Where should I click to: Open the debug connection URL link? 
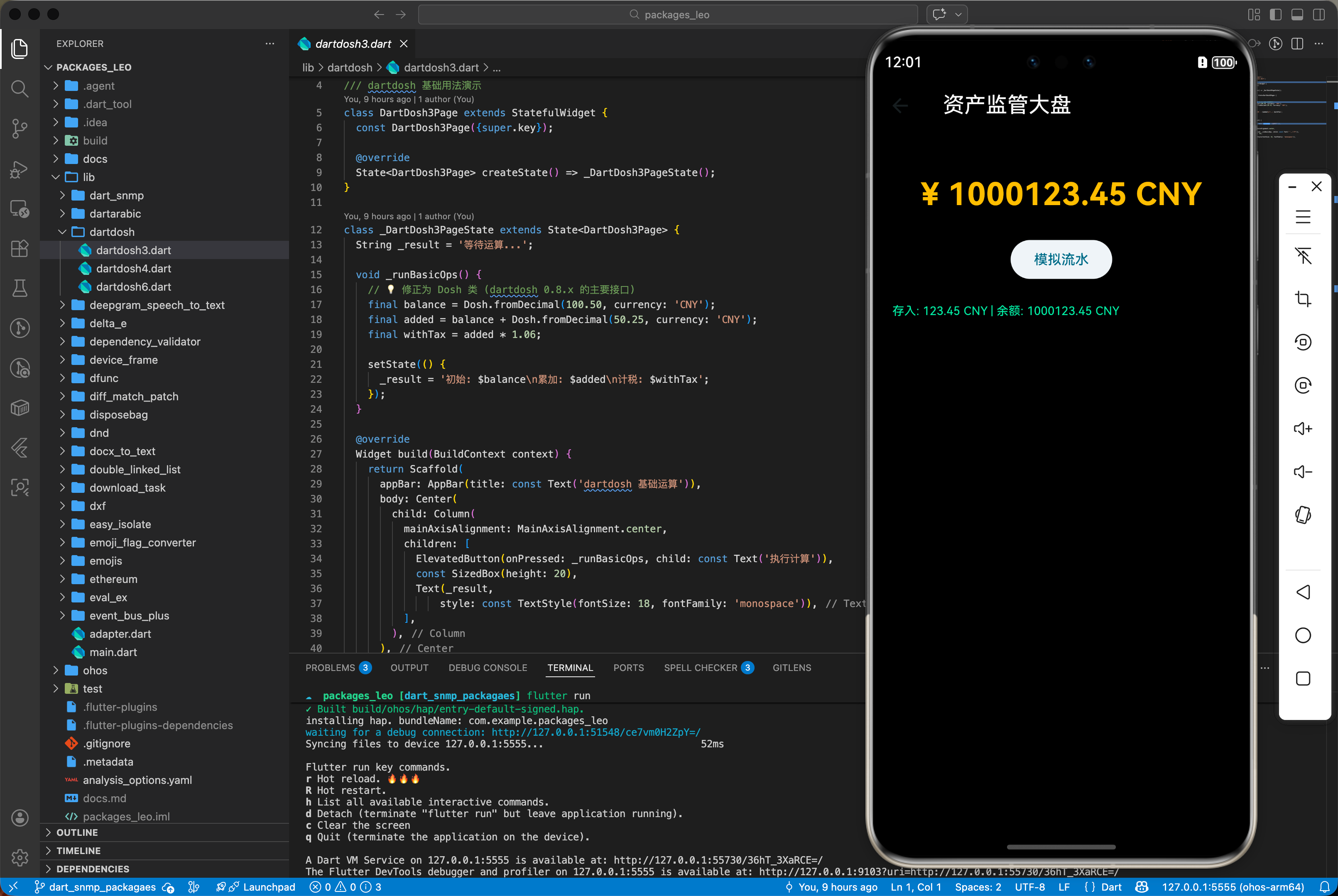pos(595,732)
